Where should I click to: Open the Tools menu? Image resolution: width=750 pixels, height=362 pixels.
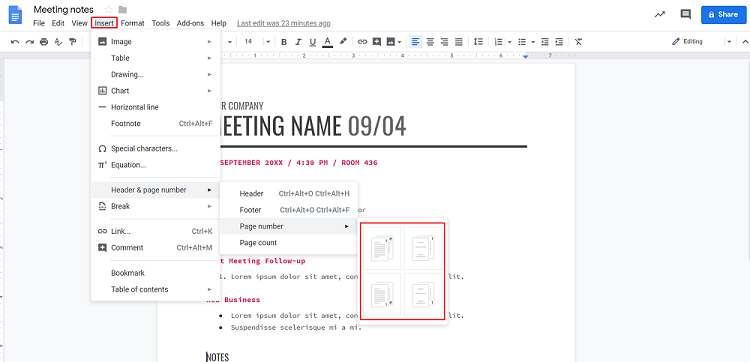(161, 23)
